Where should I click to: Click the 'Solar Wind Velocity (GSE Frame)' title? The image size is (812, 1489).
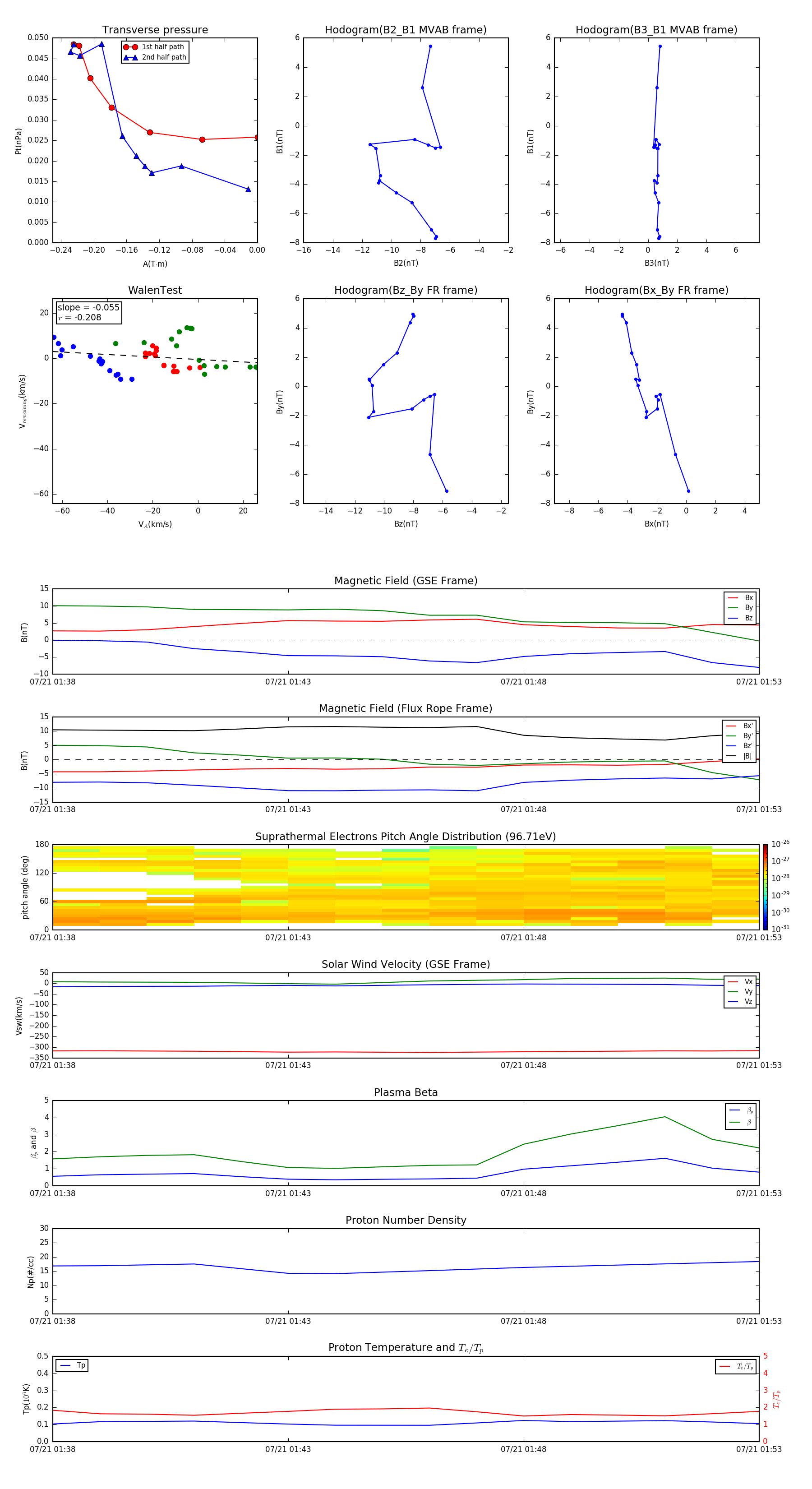(406, 964)
